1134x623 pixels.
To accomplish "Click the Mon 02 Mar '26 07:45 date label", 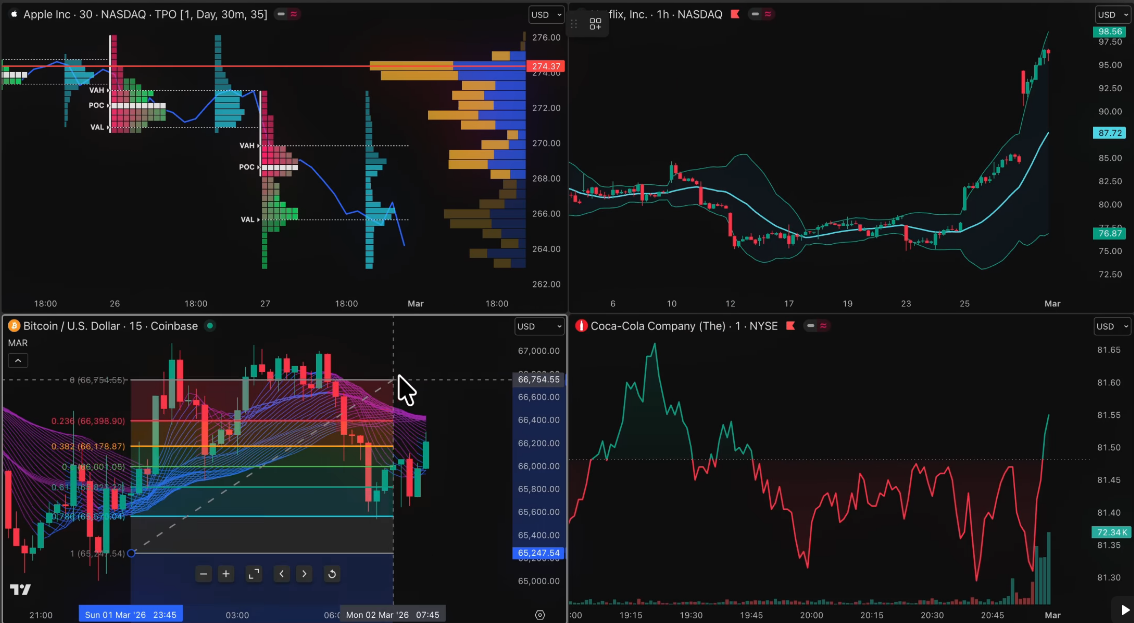I will click(x=393, y=614).
